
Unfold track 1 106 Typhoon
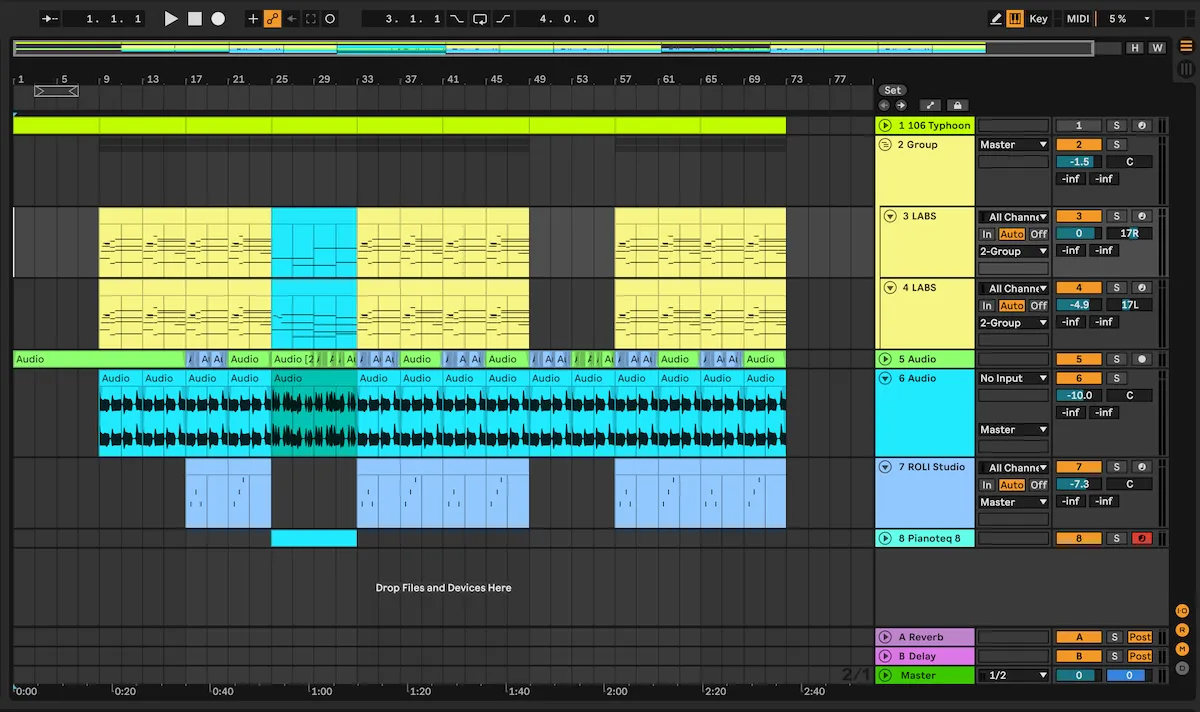(x=885, y=125)
